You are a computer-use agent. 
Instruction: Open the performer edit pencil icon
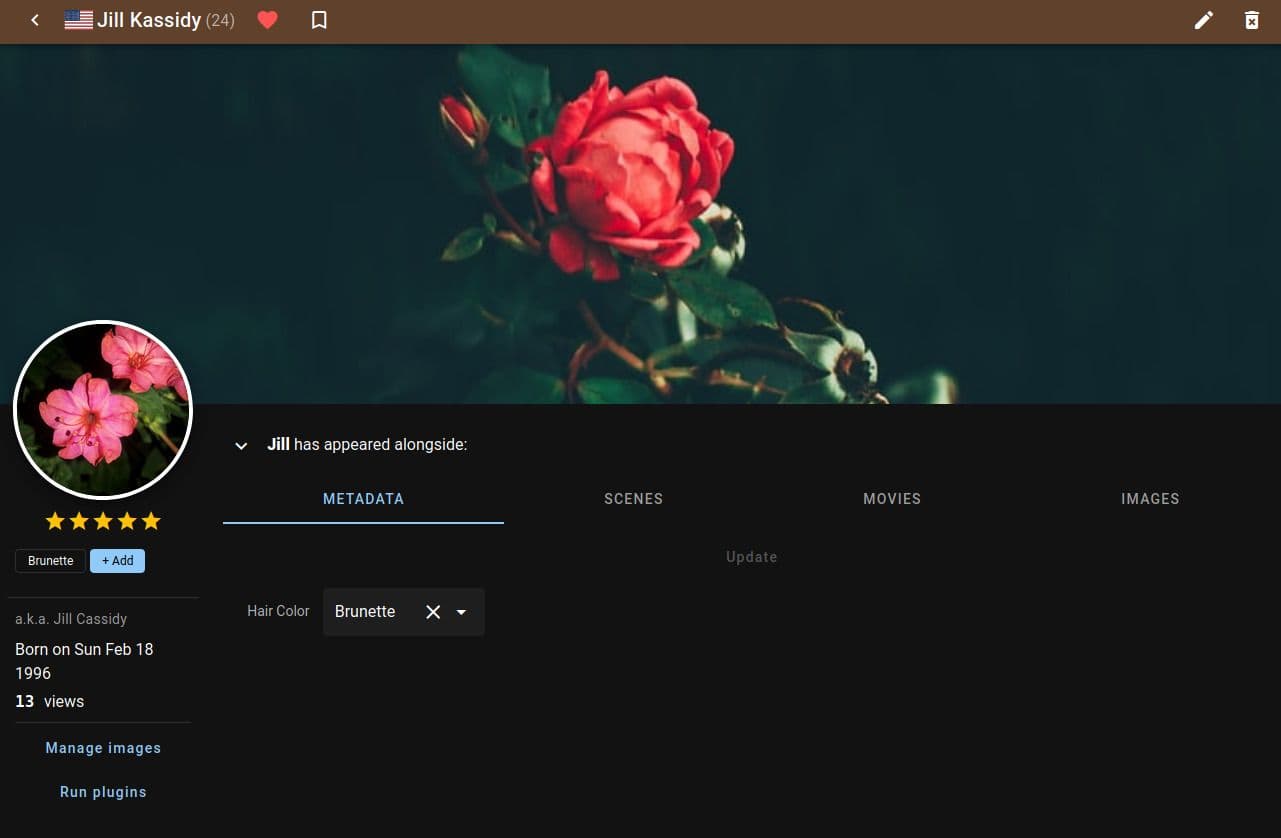pyautogui.click(x=1203, y=19)
